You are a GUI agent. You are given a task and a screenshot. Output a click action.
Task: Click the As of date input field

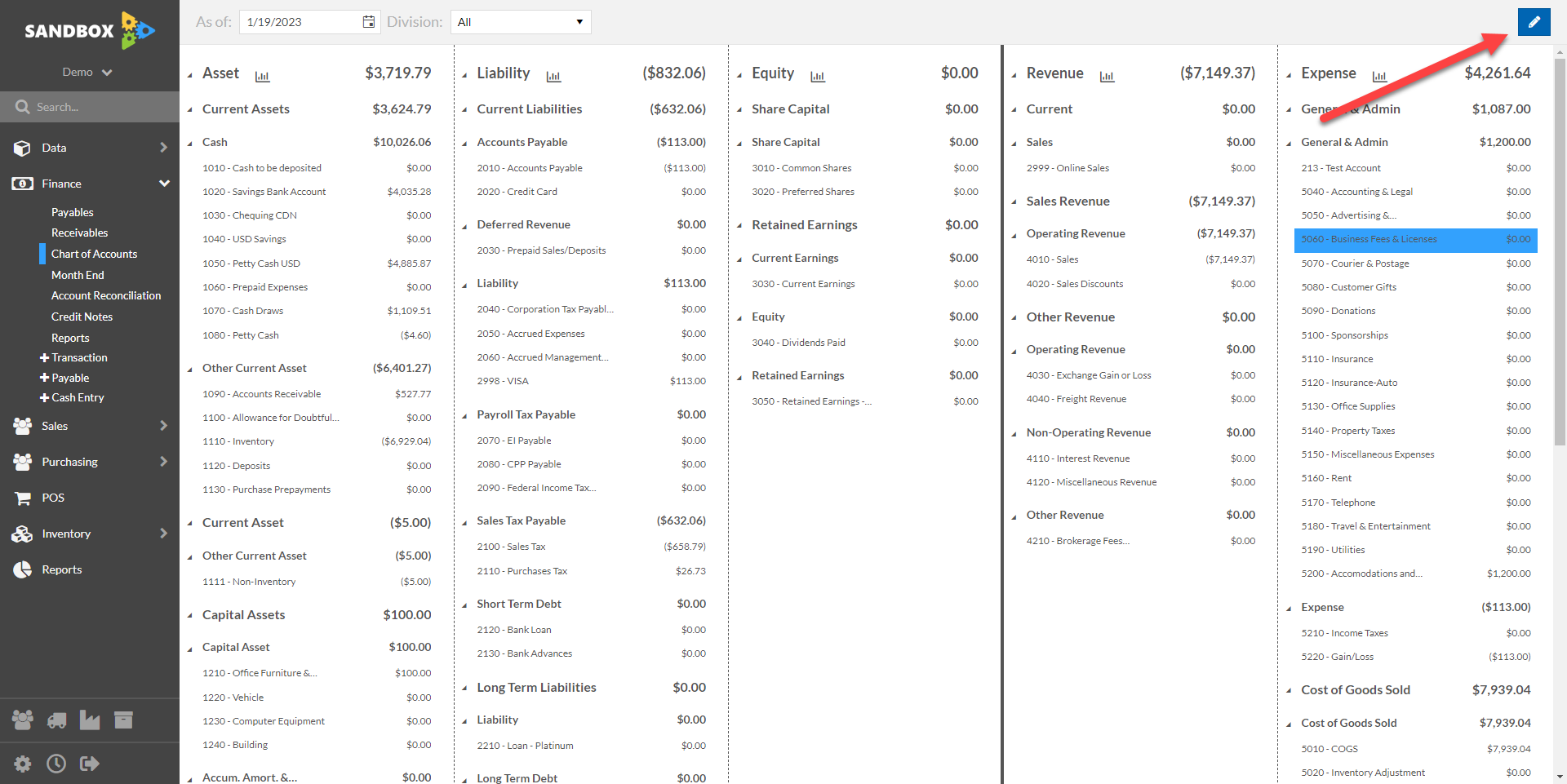pyautogui.click(x=309, y=22)
